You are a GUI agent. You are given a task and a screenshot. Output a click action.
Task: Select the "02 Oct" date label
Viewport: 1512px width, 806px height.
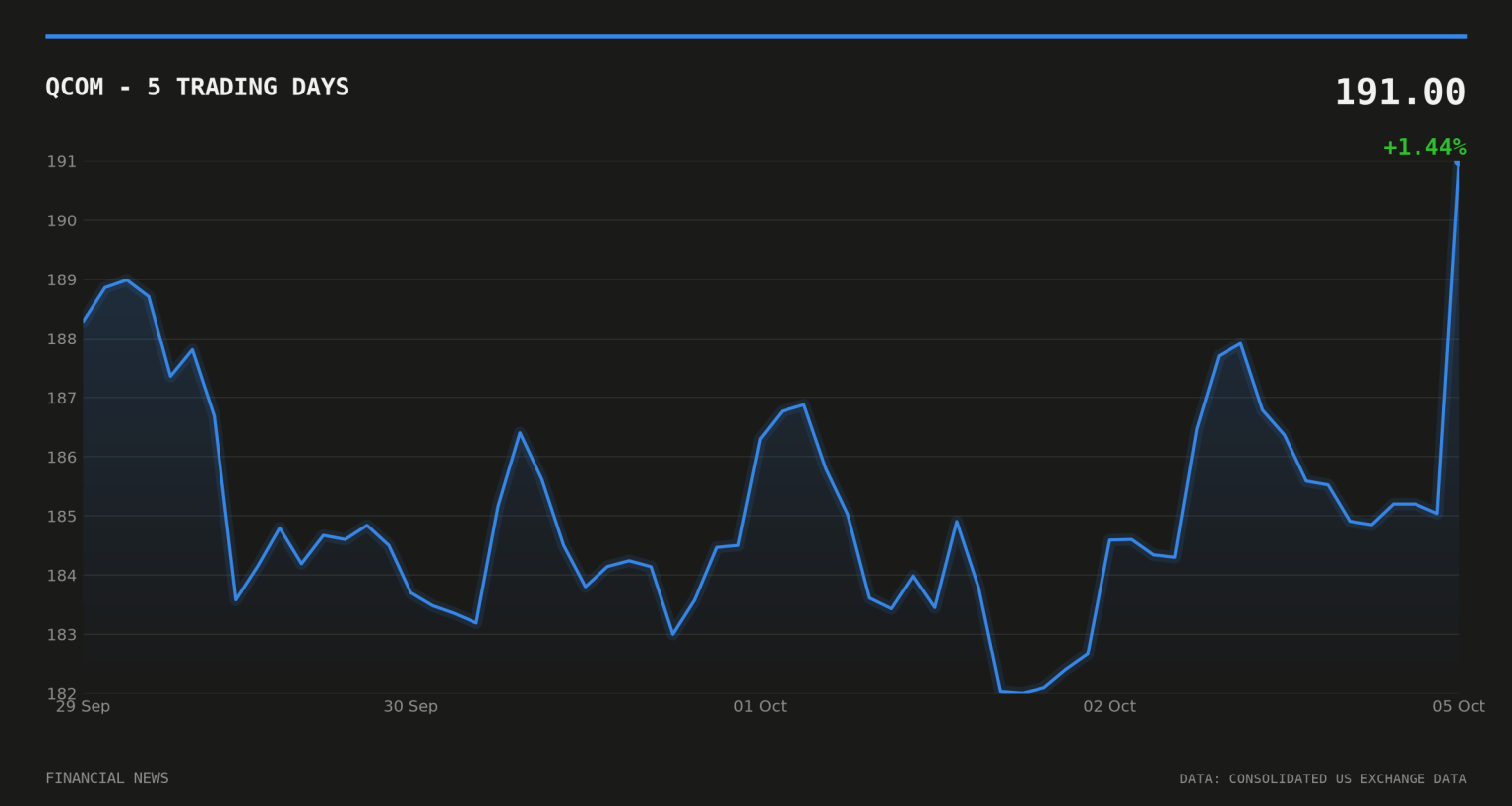1109,706
